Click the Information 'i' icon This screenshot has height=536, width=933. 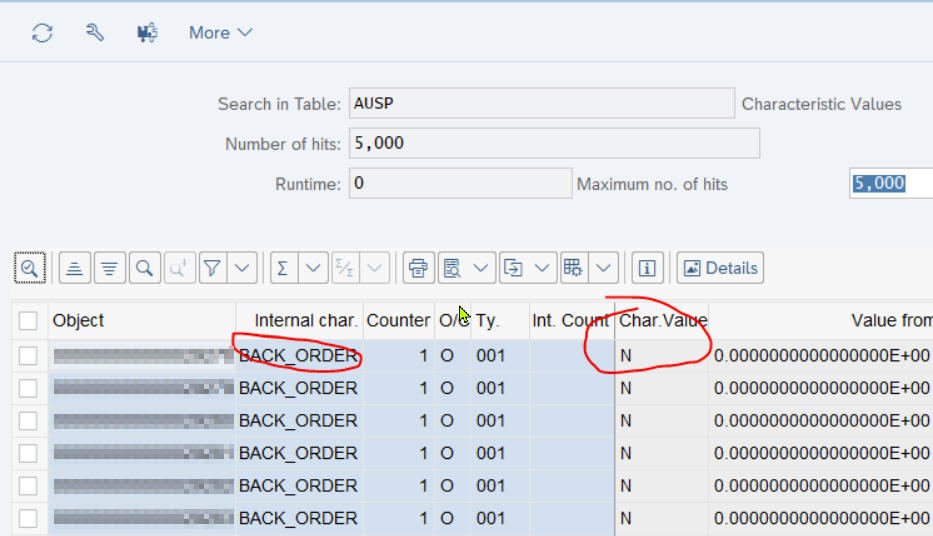[x=648, y=268]
